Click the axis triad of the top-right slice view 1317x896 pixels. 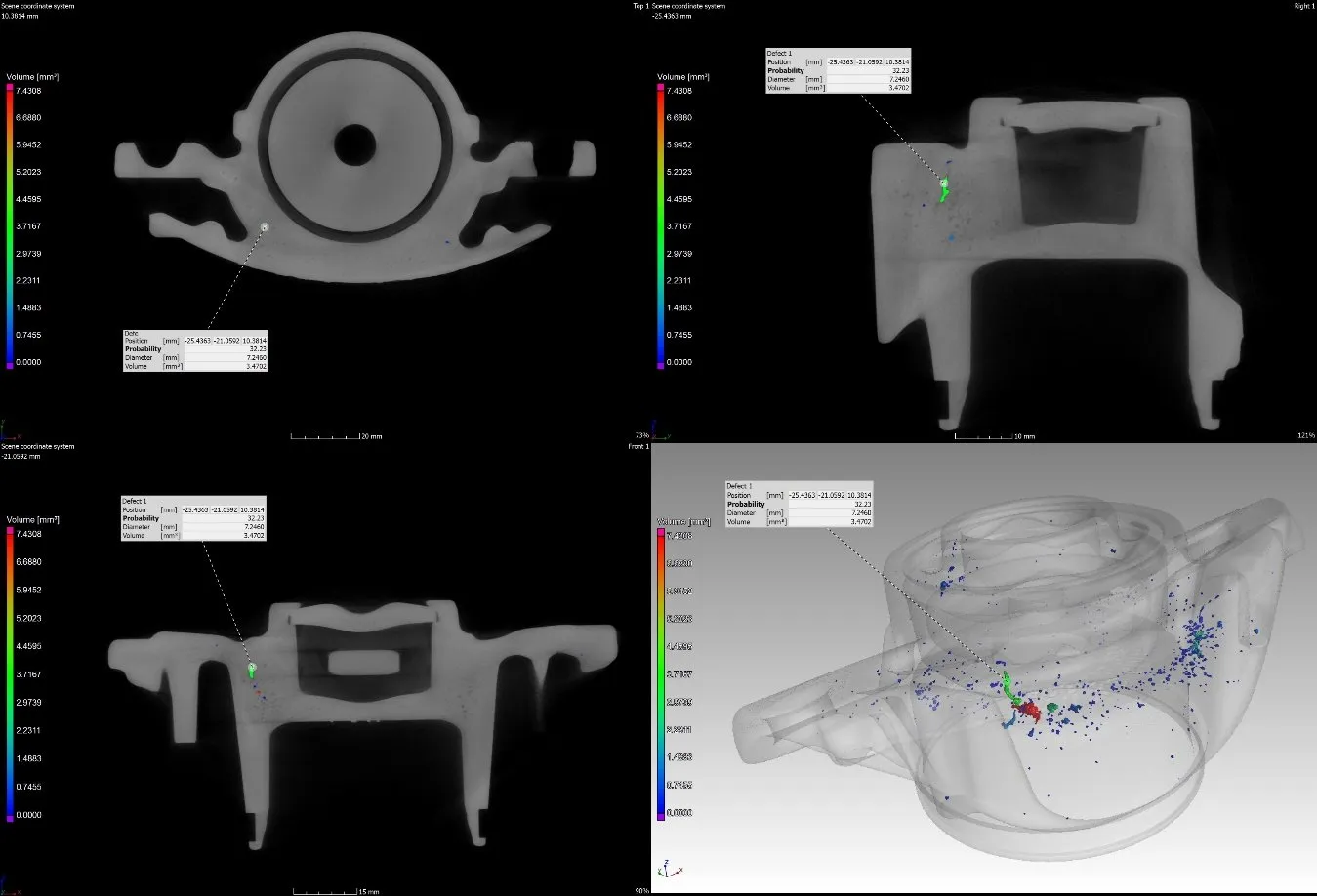[x=660, y=428]
